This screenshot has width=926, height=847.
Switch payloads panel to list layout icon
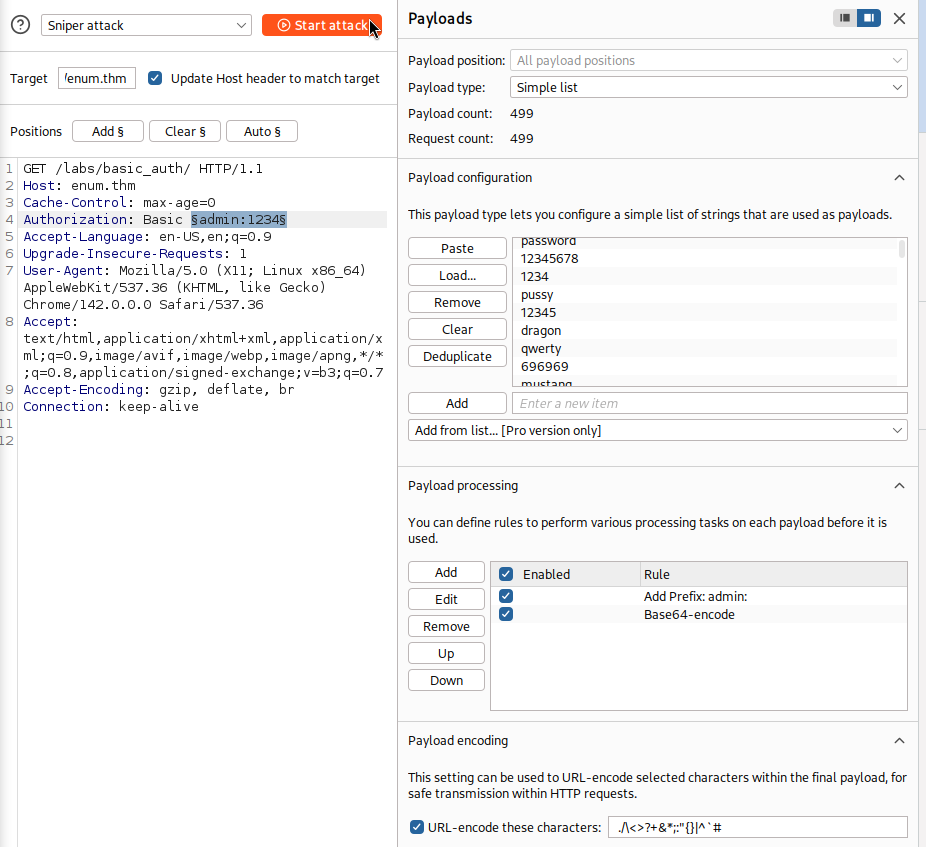click(x=845, y=18)
